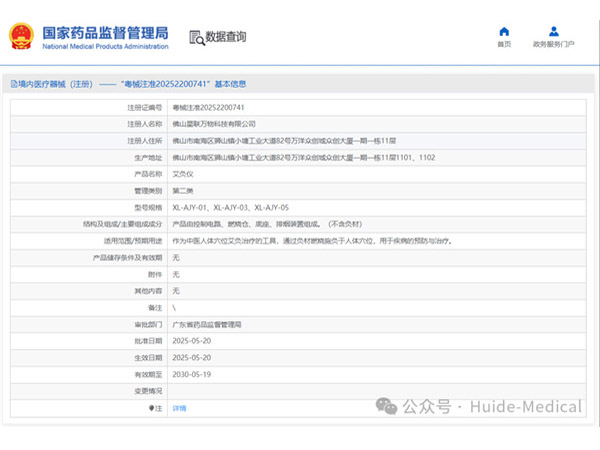Open the 数据查询 text label
This screenshot has width=600, height=450.
[226, 37]
